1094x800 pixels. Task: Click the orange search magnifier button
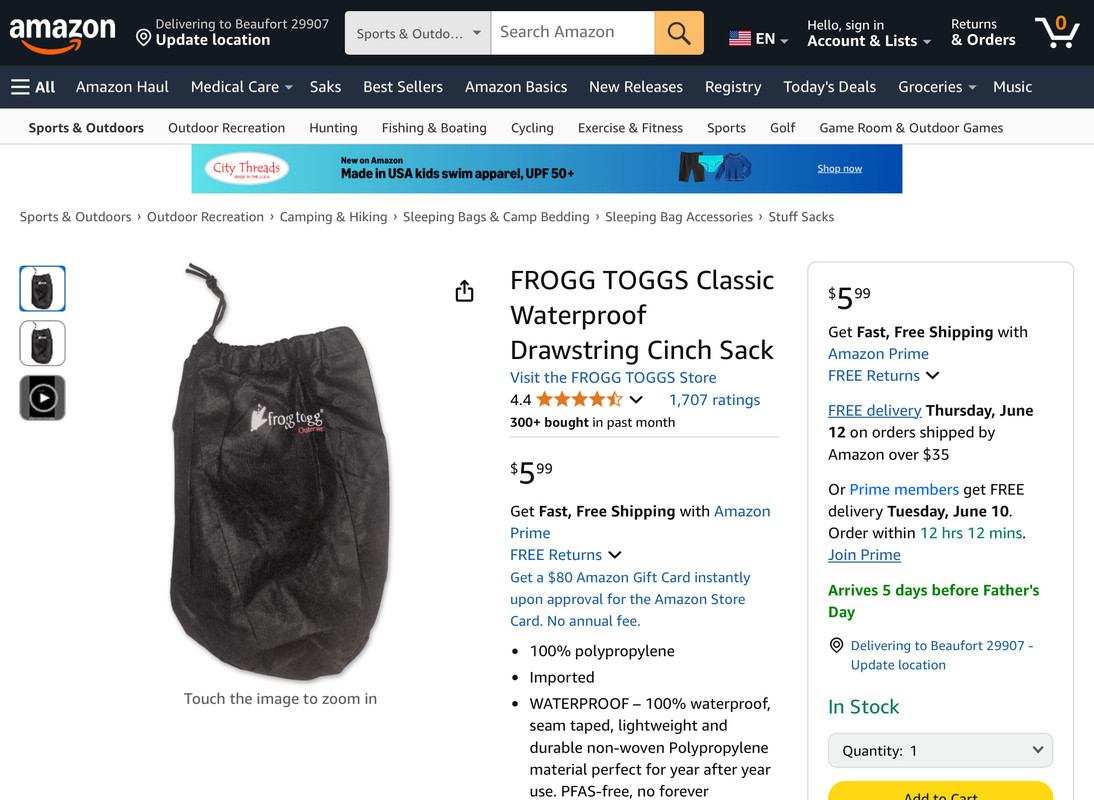(x=679, y=33)
